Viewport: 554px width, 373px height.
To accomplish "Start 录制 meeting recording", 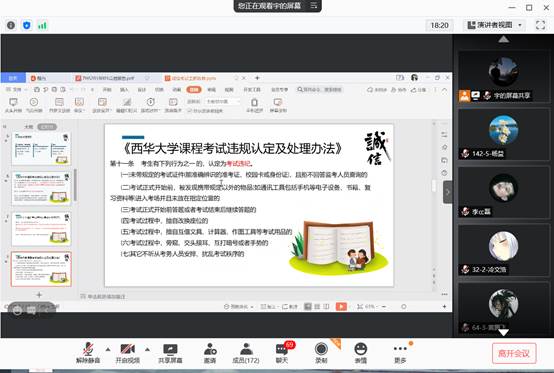I will [x=321, y=353].
